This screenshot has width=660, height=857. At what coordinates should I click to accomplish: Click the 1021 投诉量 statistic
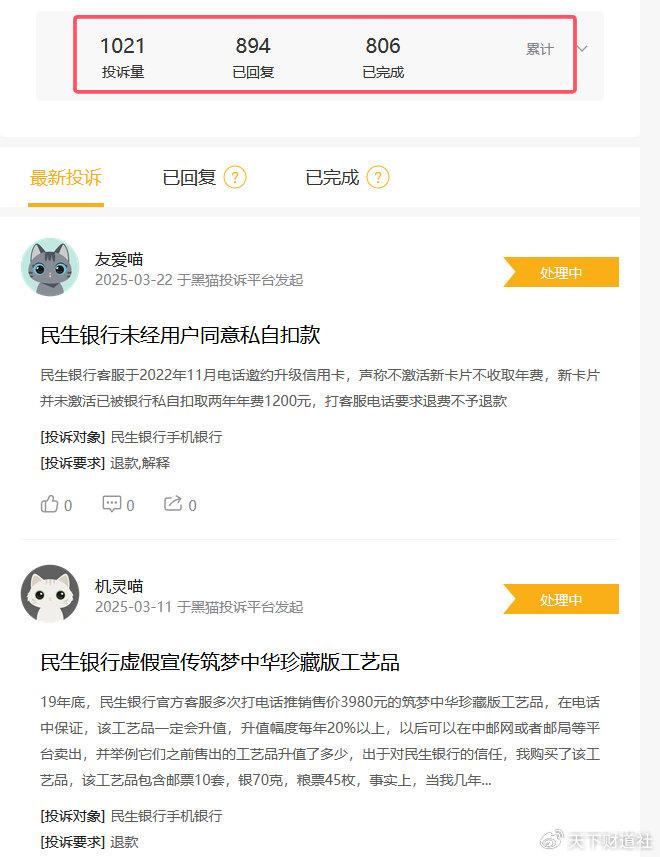point(123,57)
